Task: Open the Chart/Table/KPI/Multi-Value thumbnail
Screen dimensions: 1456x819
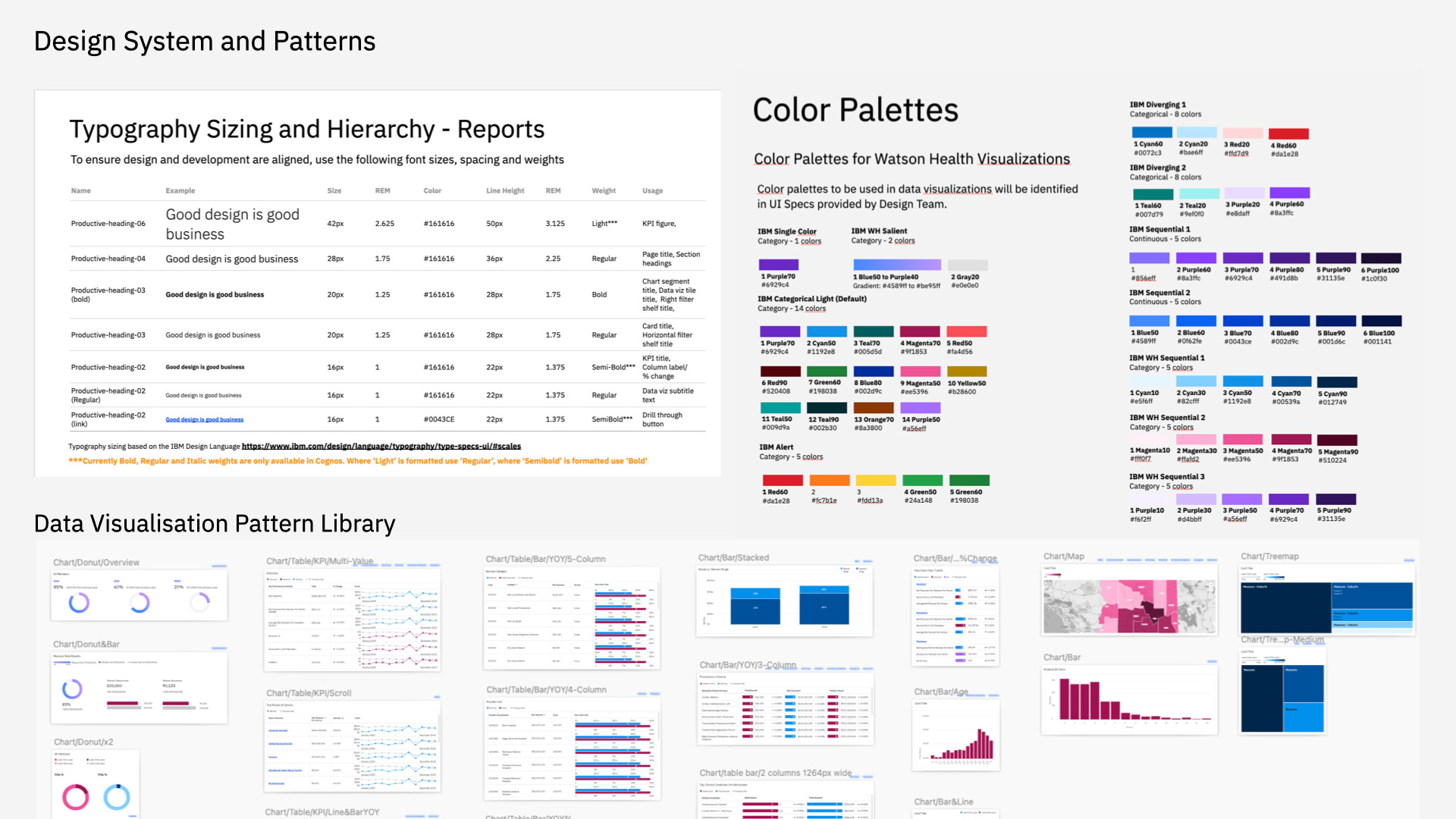Action: [x=353, y=620]
